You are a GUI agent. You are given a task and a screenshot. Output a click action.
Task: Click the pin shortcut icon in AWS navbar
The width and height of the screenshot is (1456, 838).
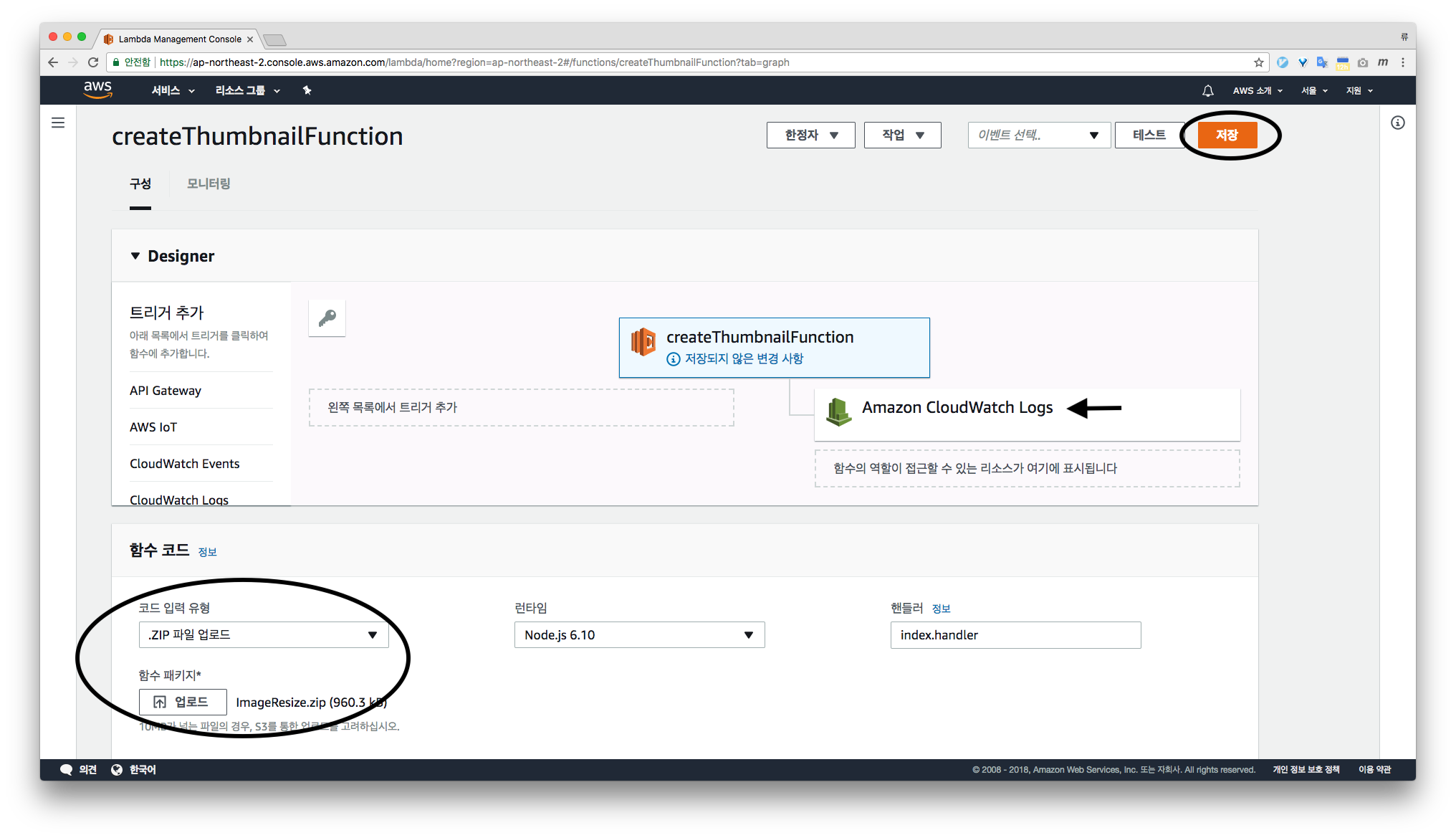307,90
